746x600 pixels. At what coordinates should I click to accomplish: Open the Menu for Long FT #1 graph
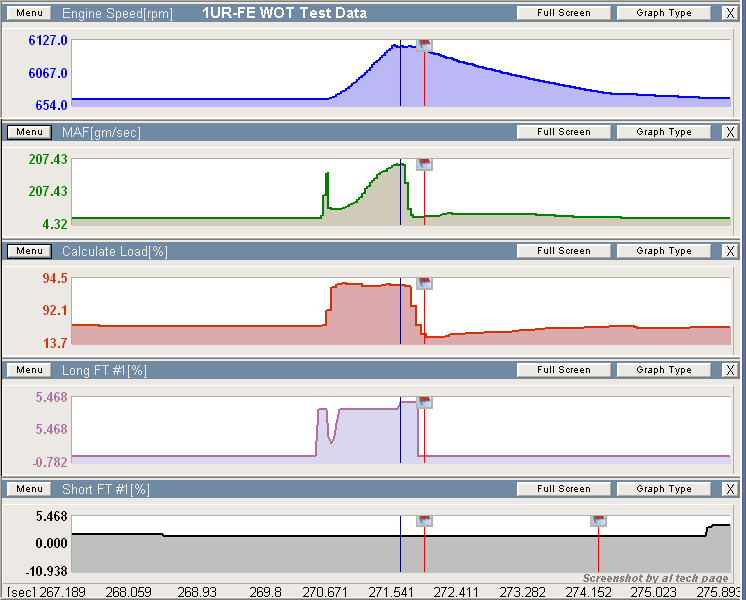(29, 370)
